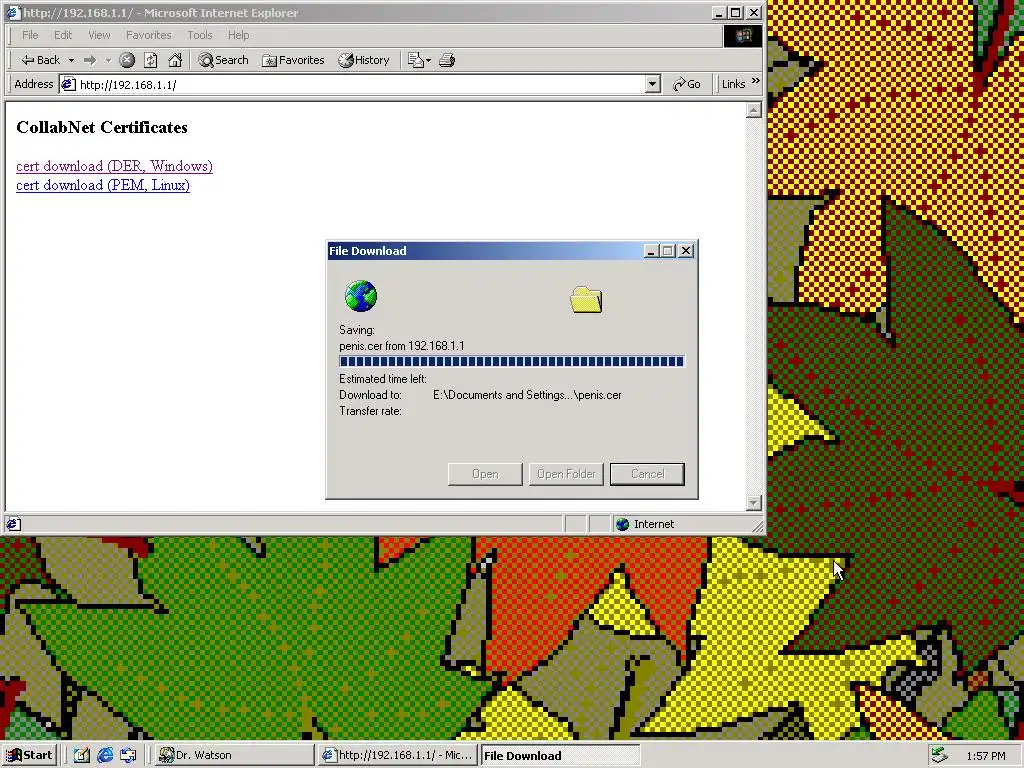Open the Back history dropdown arrow
The height and width of the screenshot is (768, 1024).
coord(71,60)
